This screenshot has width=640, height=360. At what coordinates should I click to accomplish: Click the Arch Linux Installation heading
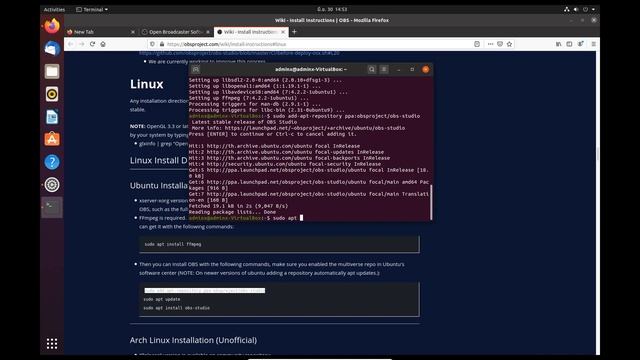[193, 340]
